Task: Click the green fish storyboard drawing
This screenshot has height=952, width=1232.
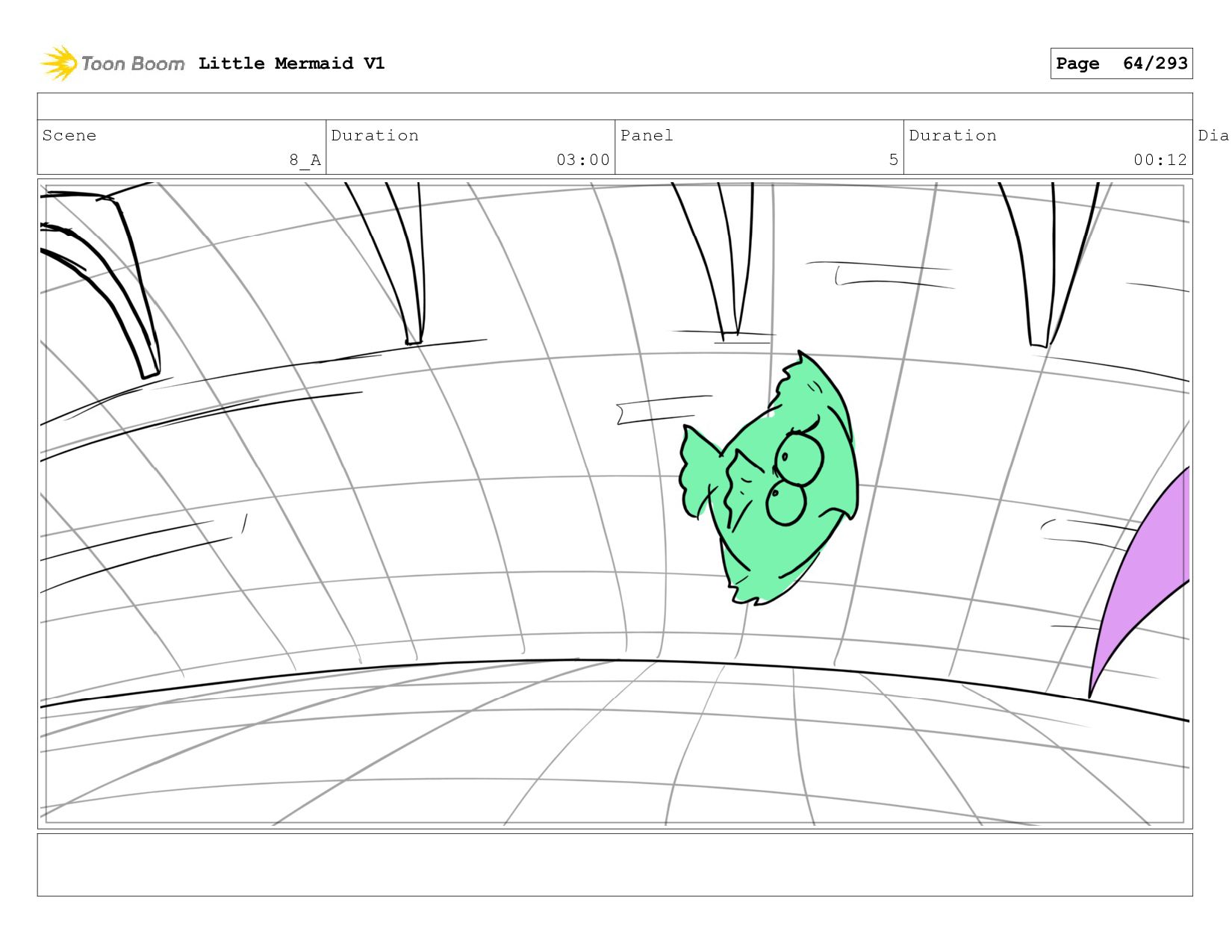Action: coord(769,478)
